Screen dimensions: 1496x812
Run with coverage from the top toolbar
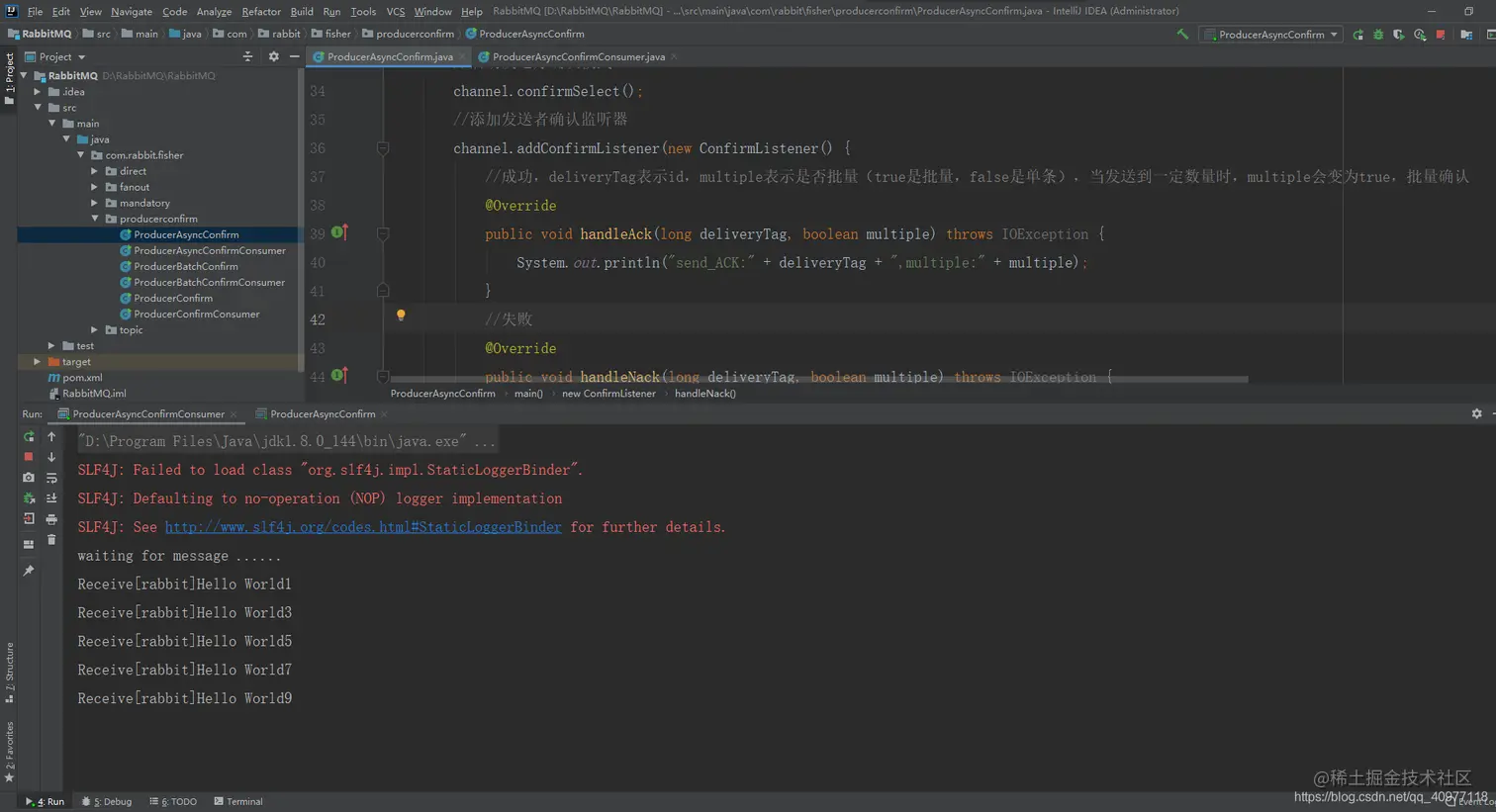[x=1399, y=35]
